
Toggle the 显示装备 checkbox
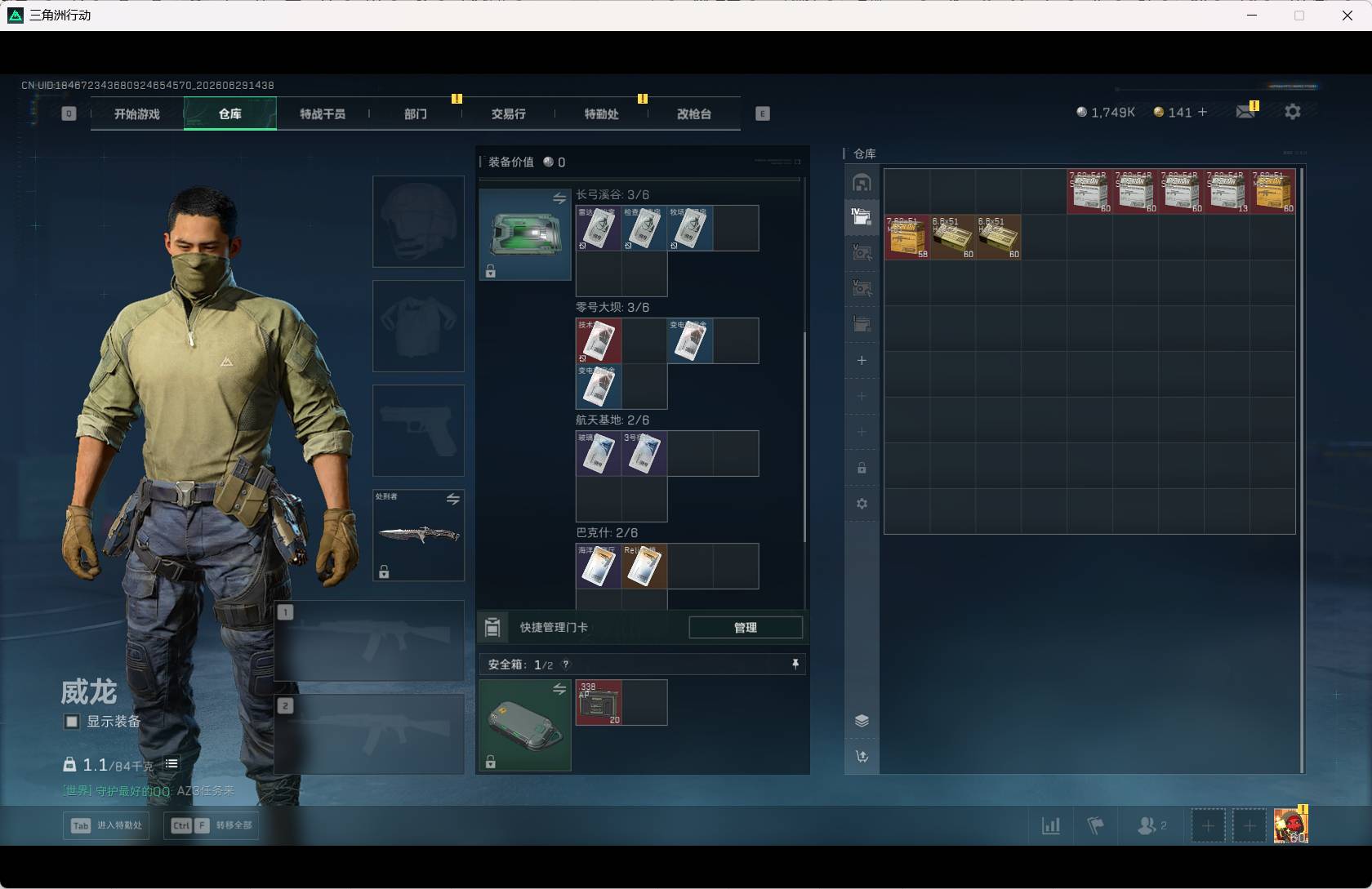72,722
